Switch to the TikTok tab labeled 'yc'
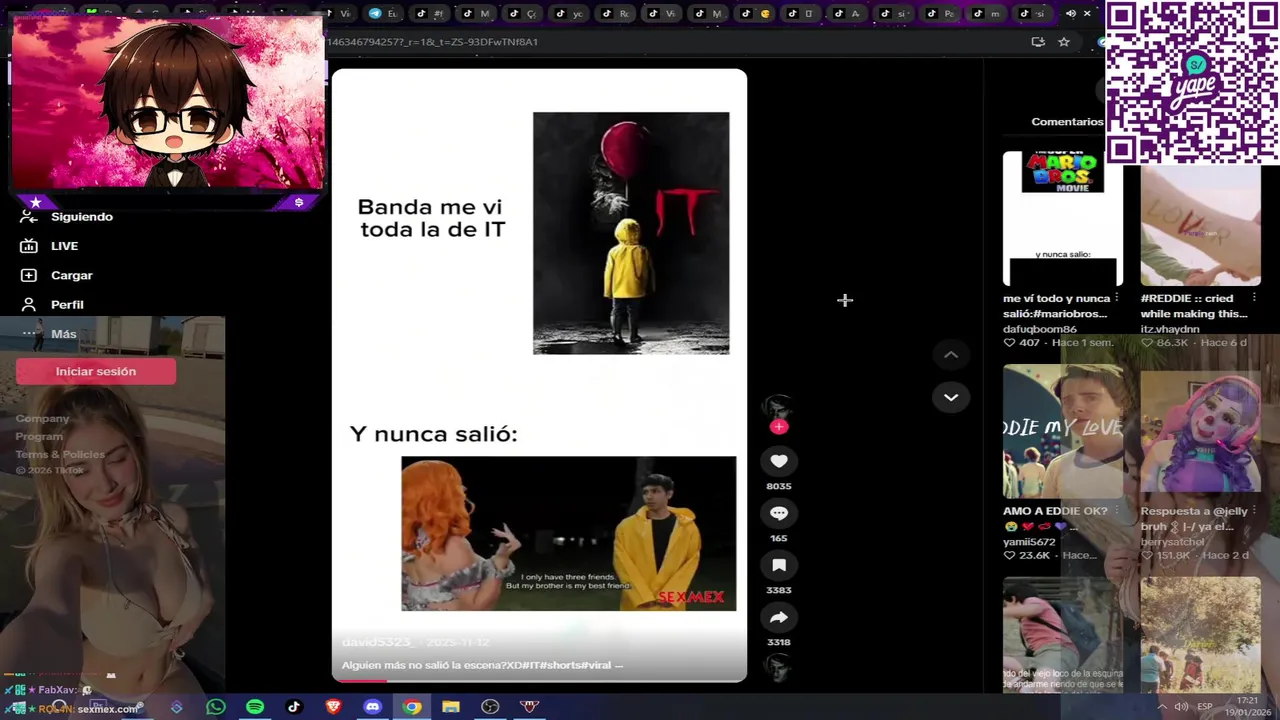The height and width of the screenshot is (720, 1280). (569, 14)
